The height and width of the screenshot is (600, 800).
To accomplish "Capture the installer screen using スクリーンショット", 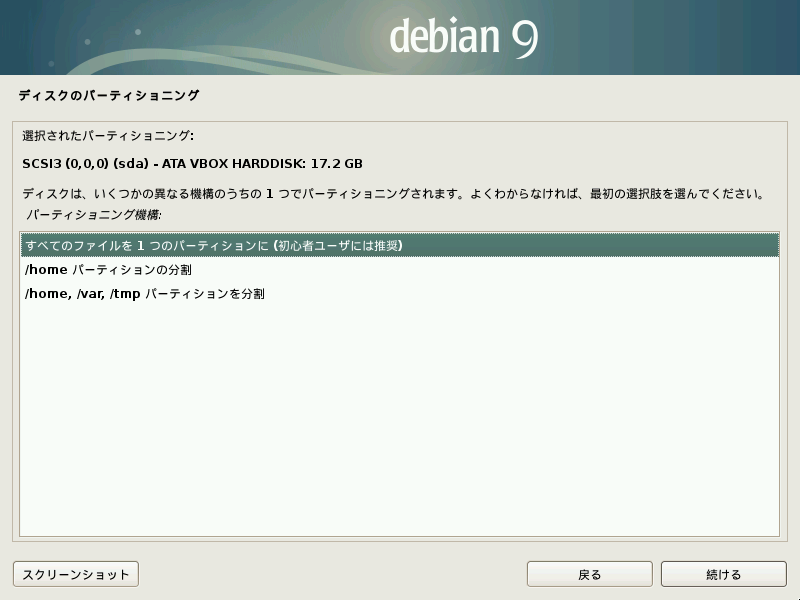I will pyautogui.click(x=74, y=574).
